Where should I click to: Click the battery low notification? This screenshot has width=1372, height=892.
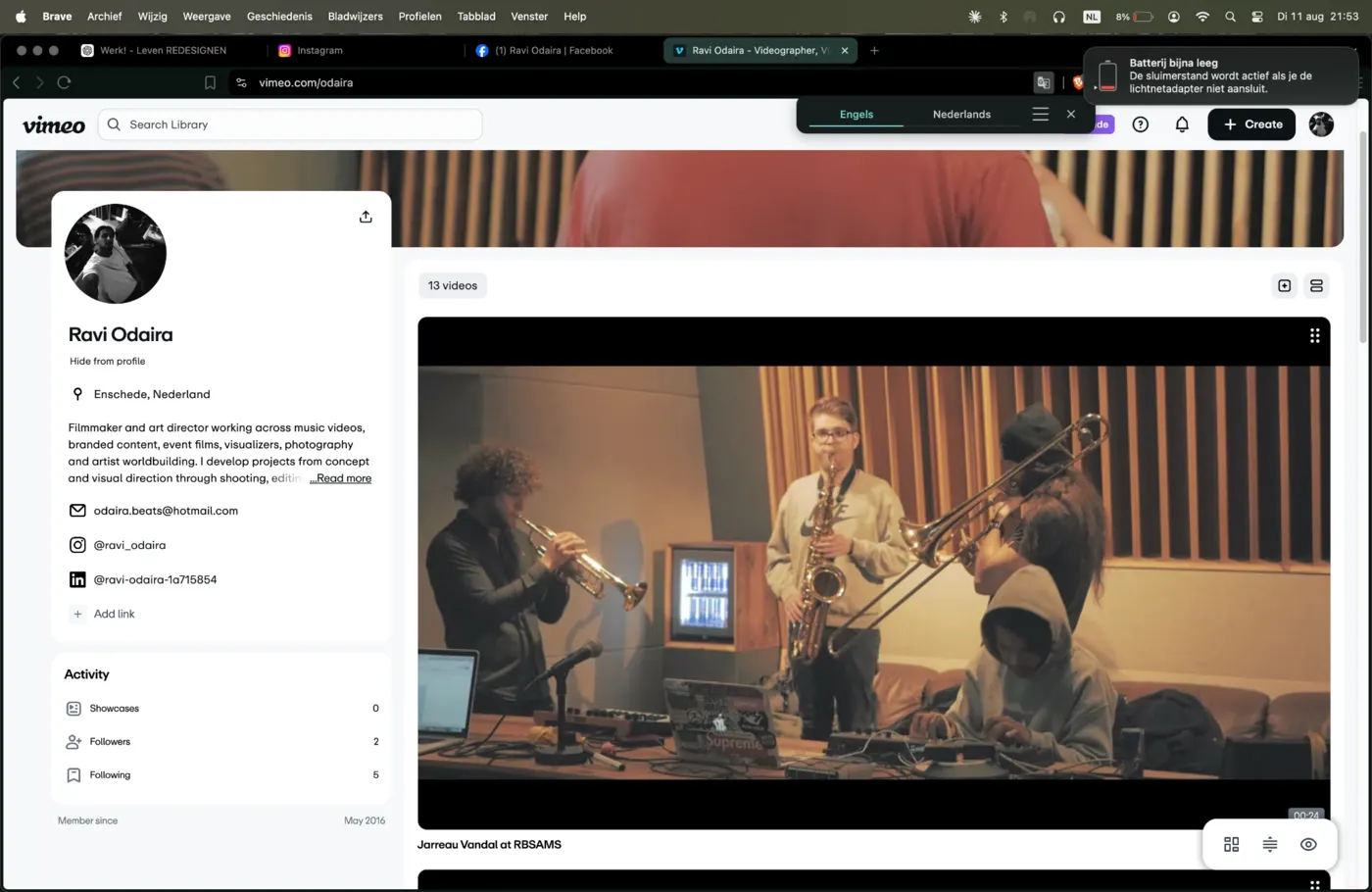tap(1220, 75)
